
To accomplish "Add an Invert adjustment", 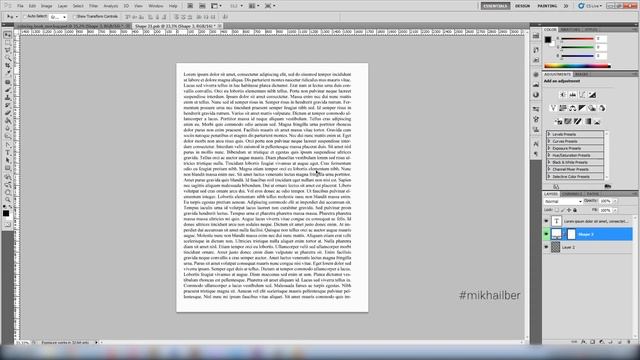I will point(558,122).
